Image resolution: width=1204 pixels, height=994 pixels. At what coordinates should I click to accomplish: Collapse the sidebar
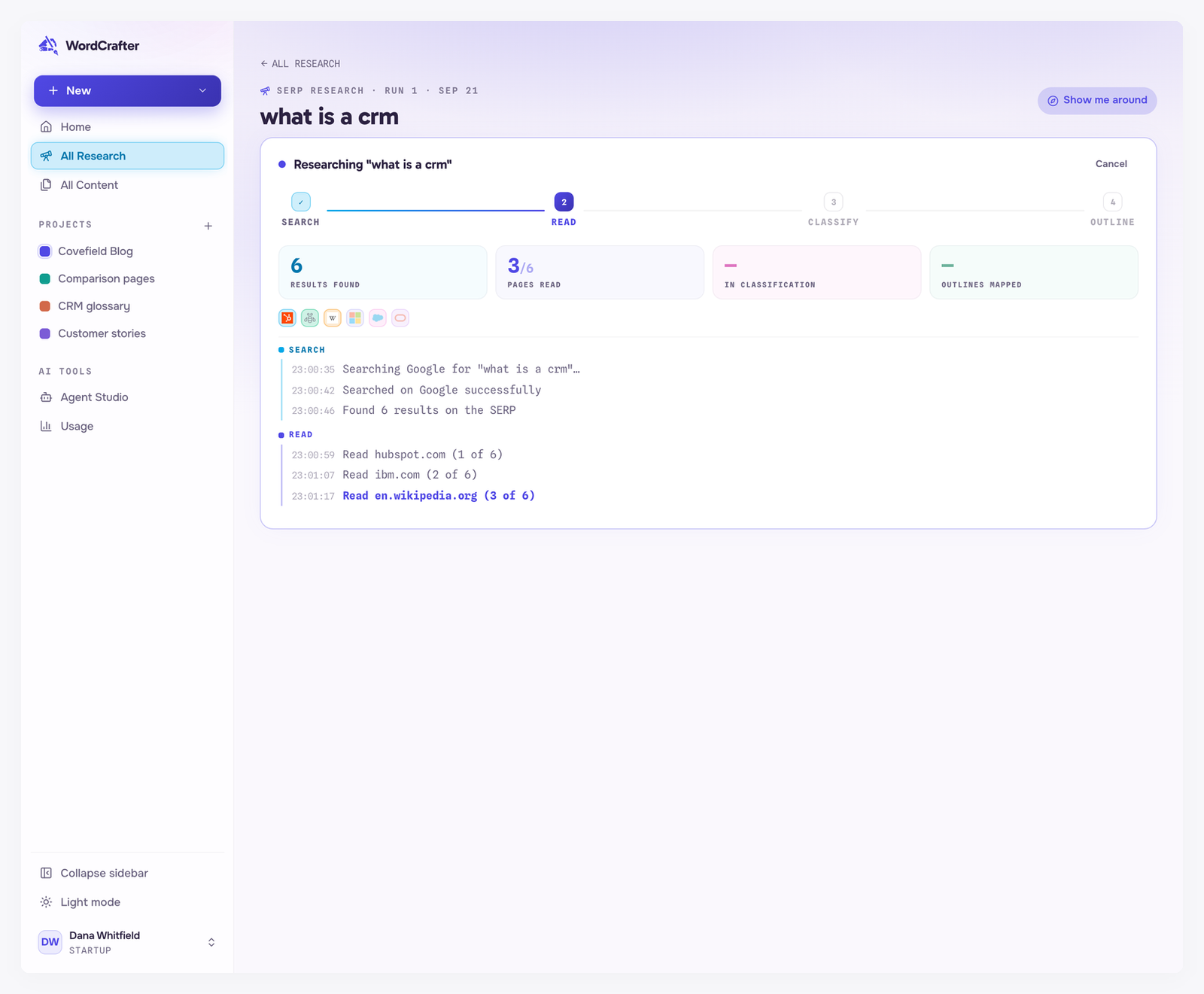pyautogui.click(x=127, y=873)
